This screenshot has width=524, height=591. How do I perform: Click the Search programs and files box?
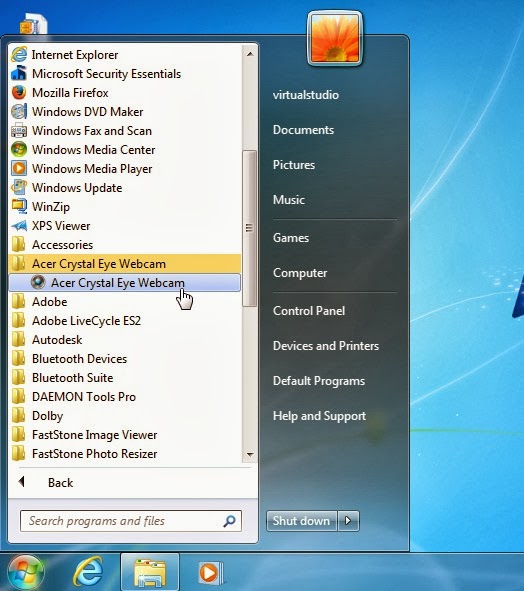pos(130,521)
